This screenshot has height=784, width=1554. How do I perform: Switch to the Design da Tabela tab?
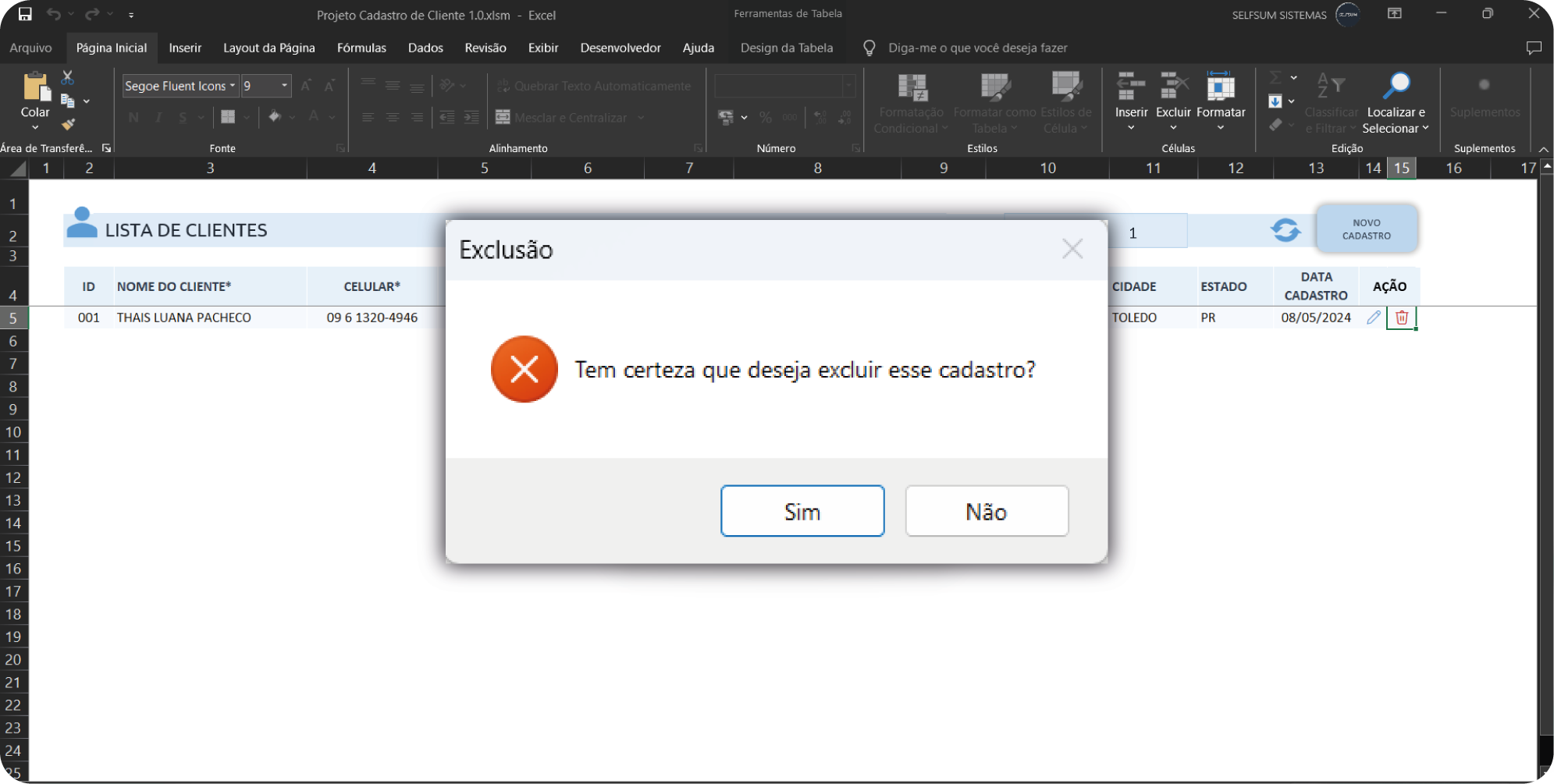786,48
